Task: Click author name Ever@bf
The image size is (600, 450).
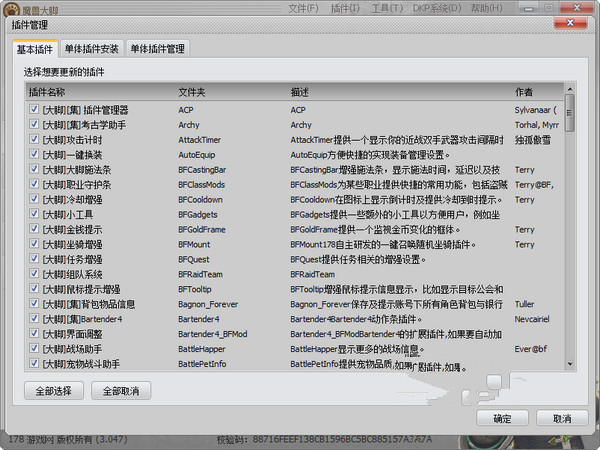Action: click(531, 349)
